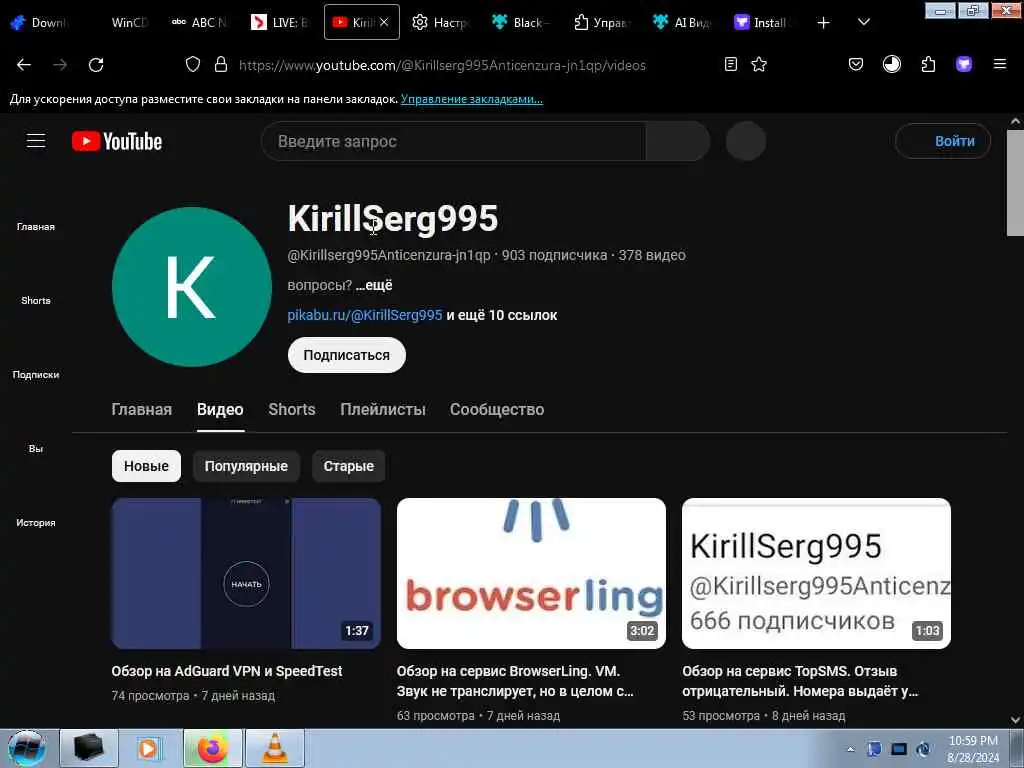Open title Обзор на сервис TopSMS
The image size is (1024, 768).
[801, 681]
